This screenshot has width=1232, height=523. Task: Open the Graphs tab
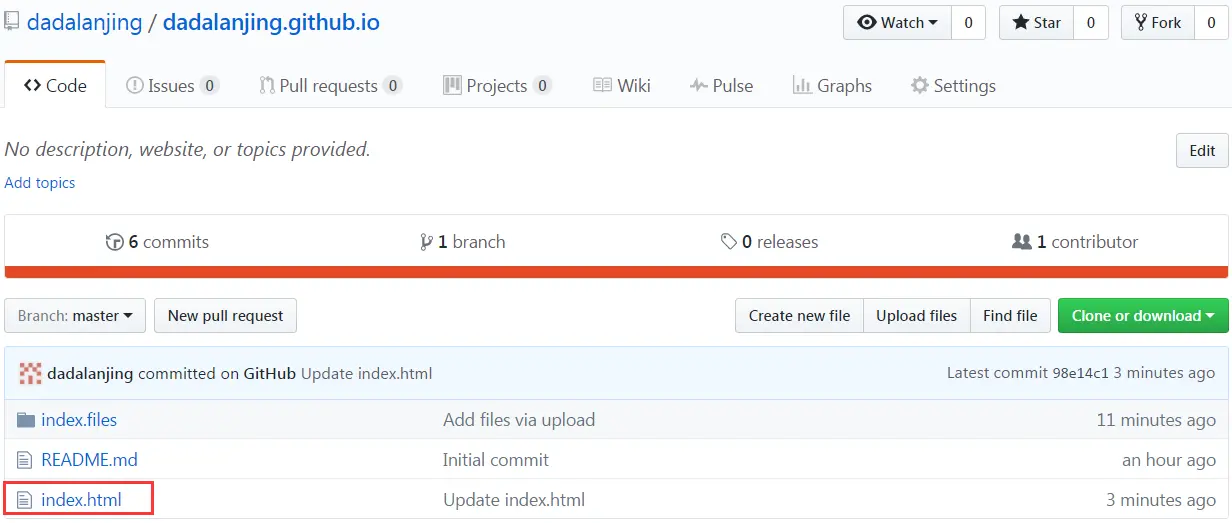point(832,86)
